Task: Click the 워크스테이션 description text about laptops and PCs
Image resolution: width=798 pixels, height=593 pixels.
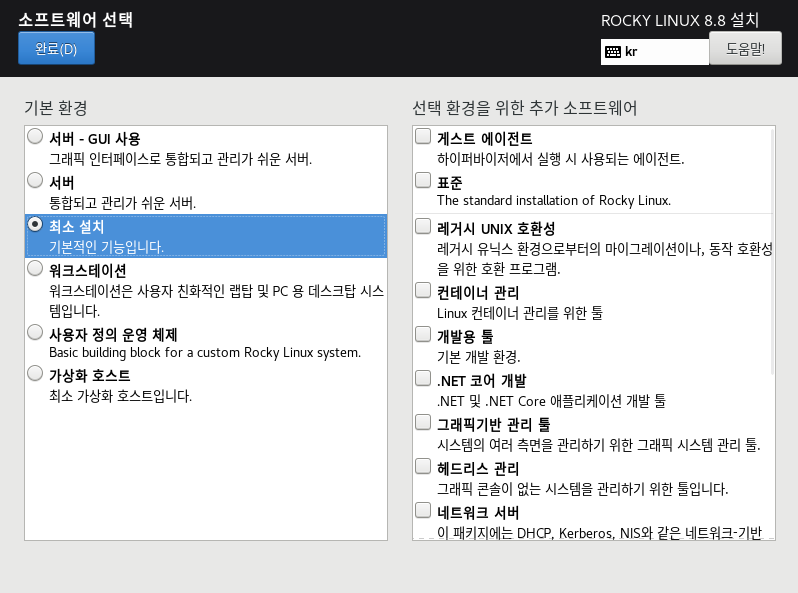Action: pos(216,301)
